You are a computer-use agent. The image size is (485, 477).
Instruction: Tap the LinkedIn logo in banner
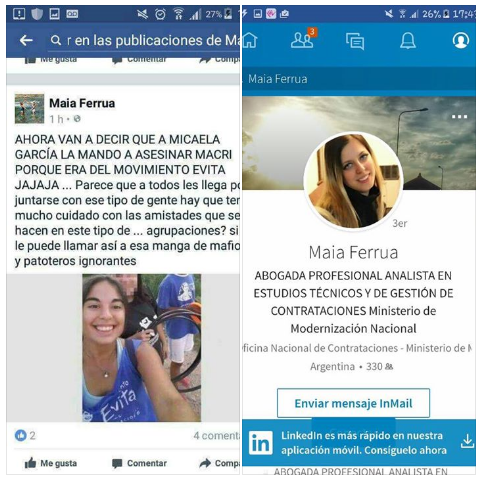click(261, 443)
